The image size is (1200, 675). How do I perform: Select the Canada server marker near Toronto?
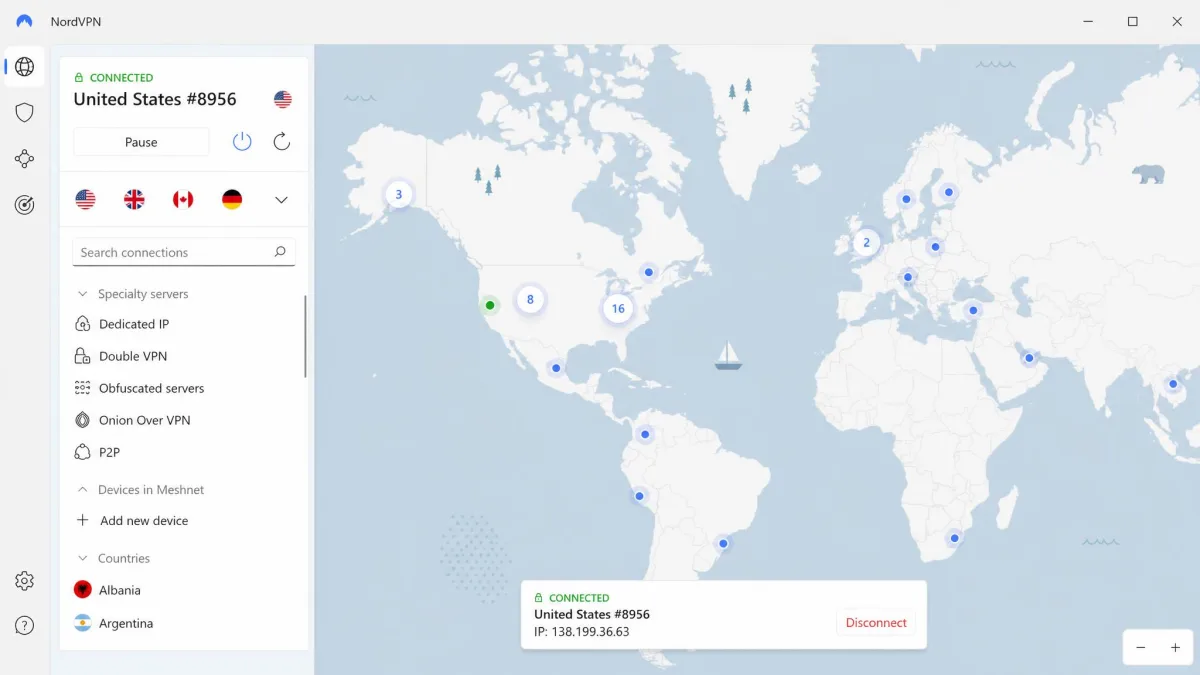coord(649,272)
